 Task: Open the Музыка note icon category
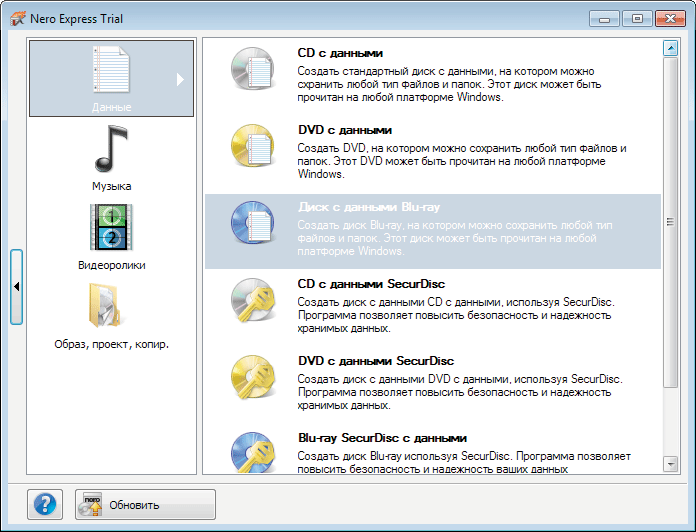111,148
